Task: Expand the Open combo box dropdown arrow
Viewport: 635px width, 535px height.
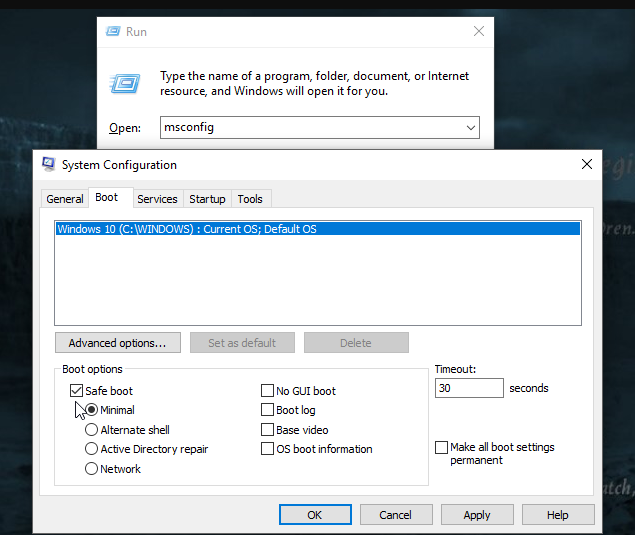Action: click(x=471, y=128)
